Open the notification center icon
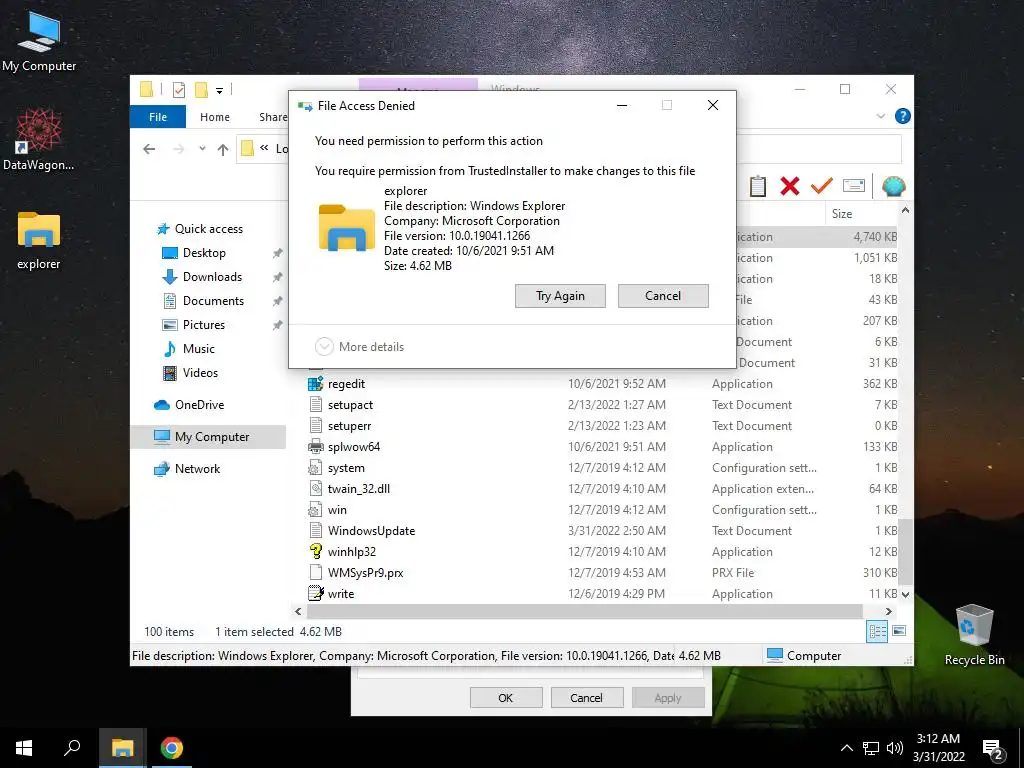This screenshot has width=1024, height=768. [x=993, y=748]
